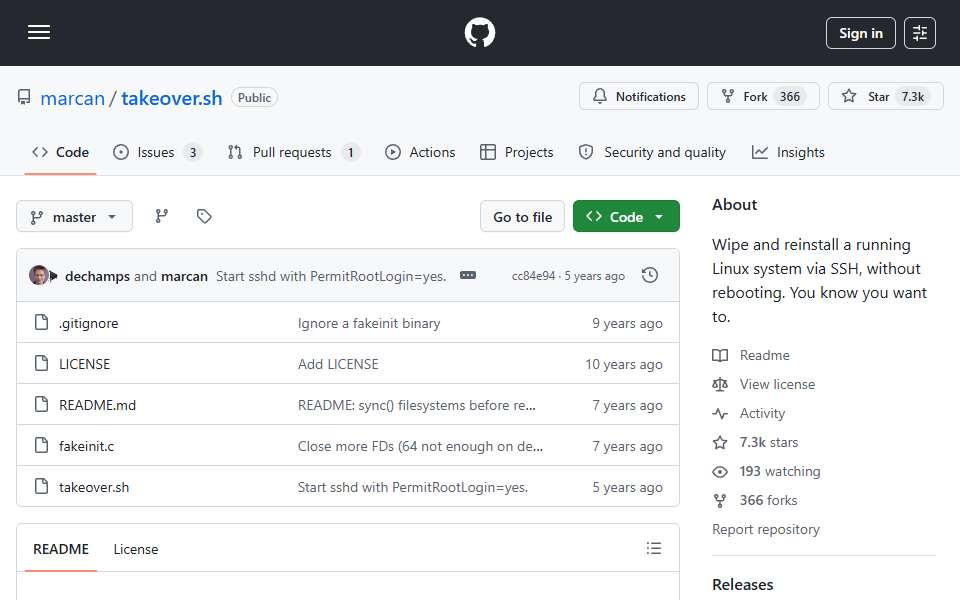Open the .gitignore file
The height and width of the screenshot is (600, 960).
[x=89, y=323]
